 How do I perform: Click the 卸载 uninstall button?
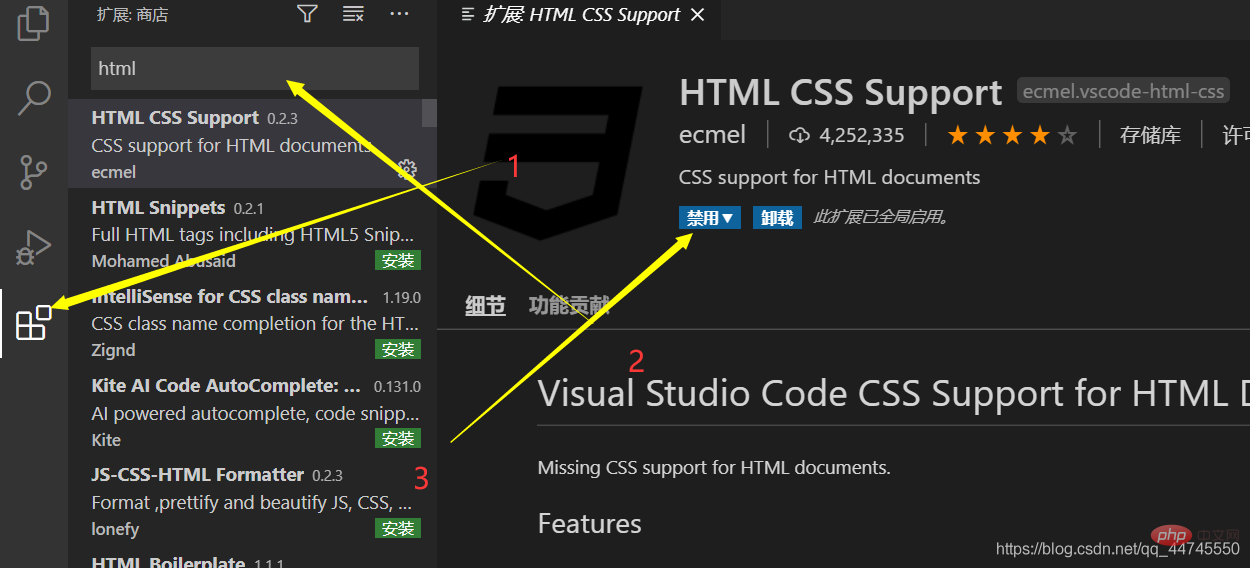pos(777,217)
